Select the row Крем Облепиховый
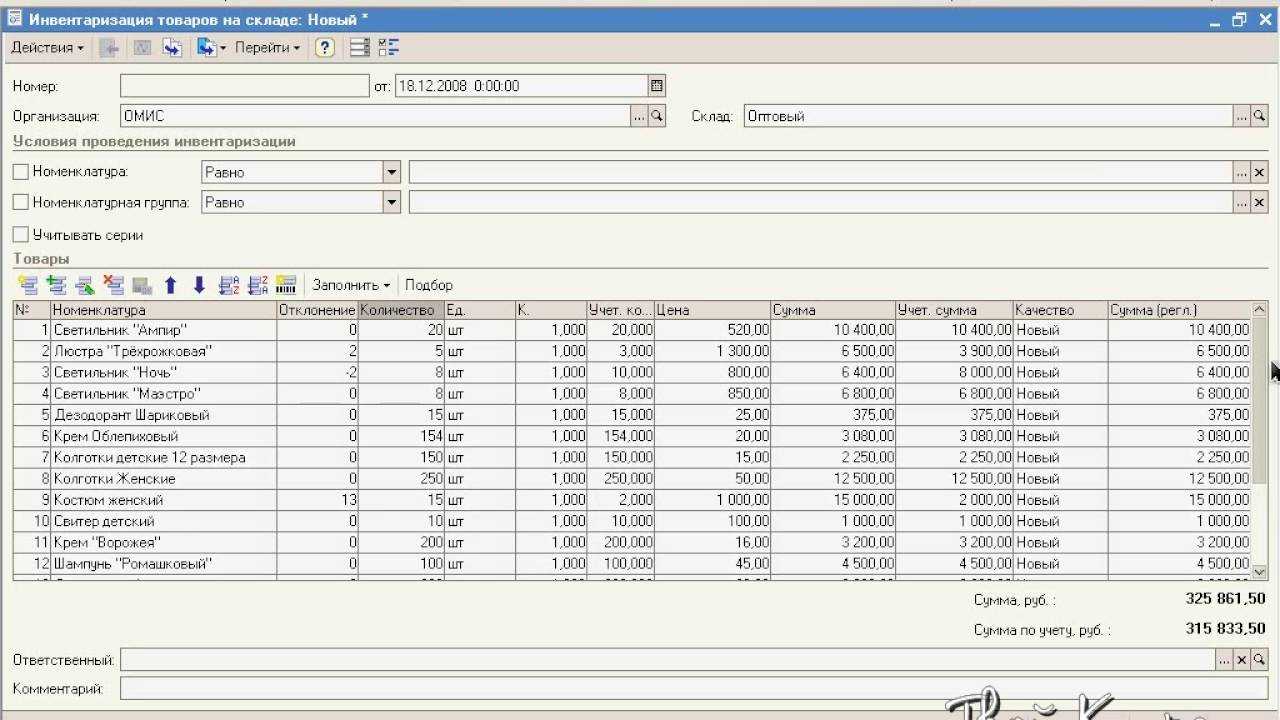 [x=632, y=436]
